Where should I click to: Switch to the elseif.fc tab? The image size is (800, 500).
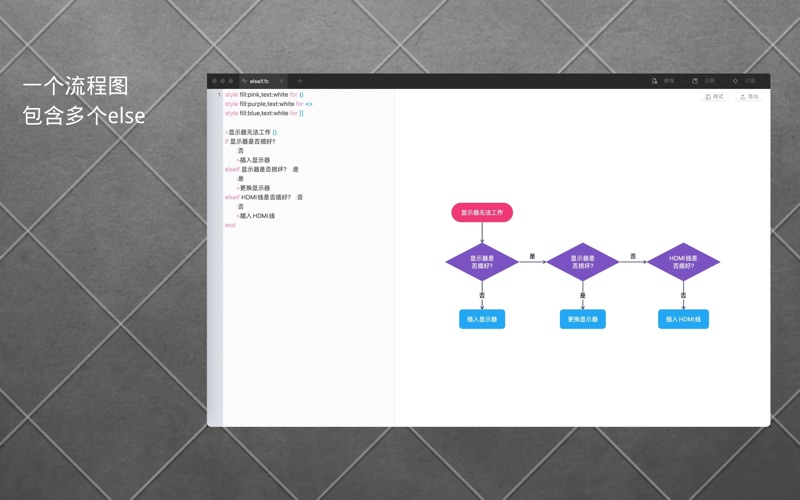[x=258, y=81]
